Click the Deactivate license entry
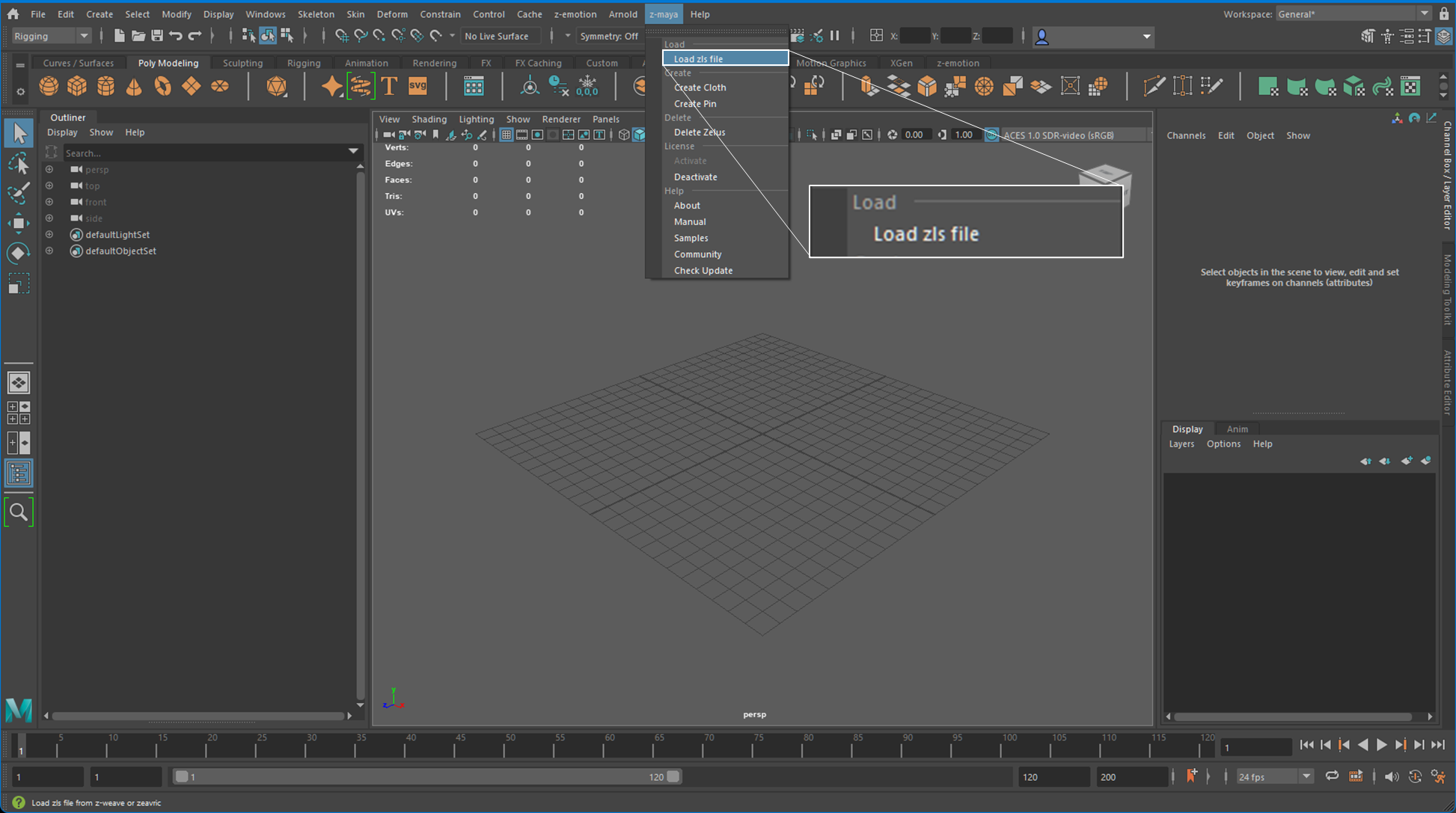Screen dimensions: 1456x813 coord(695,177)
